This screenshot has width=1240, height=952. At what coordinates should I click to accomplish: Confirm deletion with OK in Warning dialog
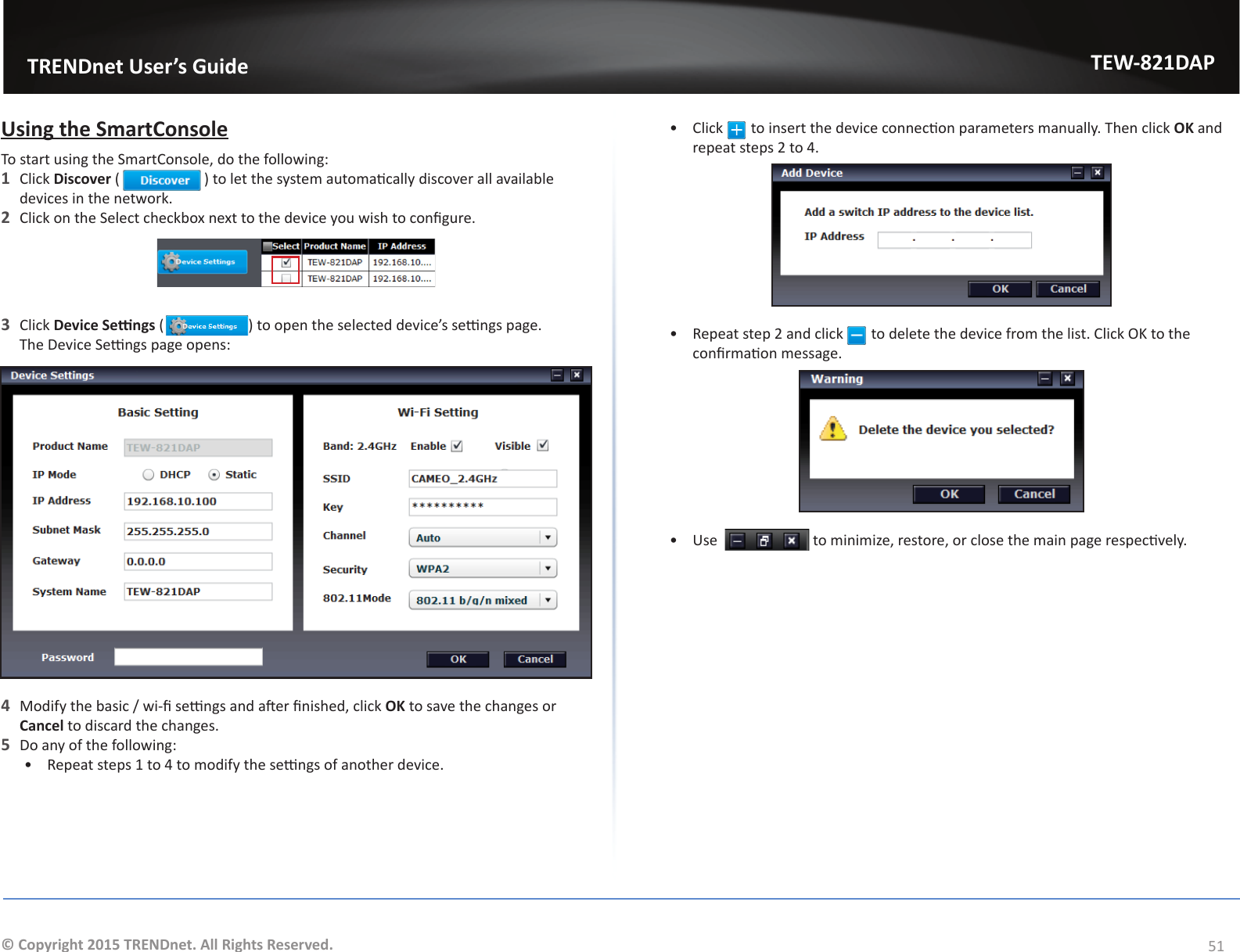pos(949,494)
